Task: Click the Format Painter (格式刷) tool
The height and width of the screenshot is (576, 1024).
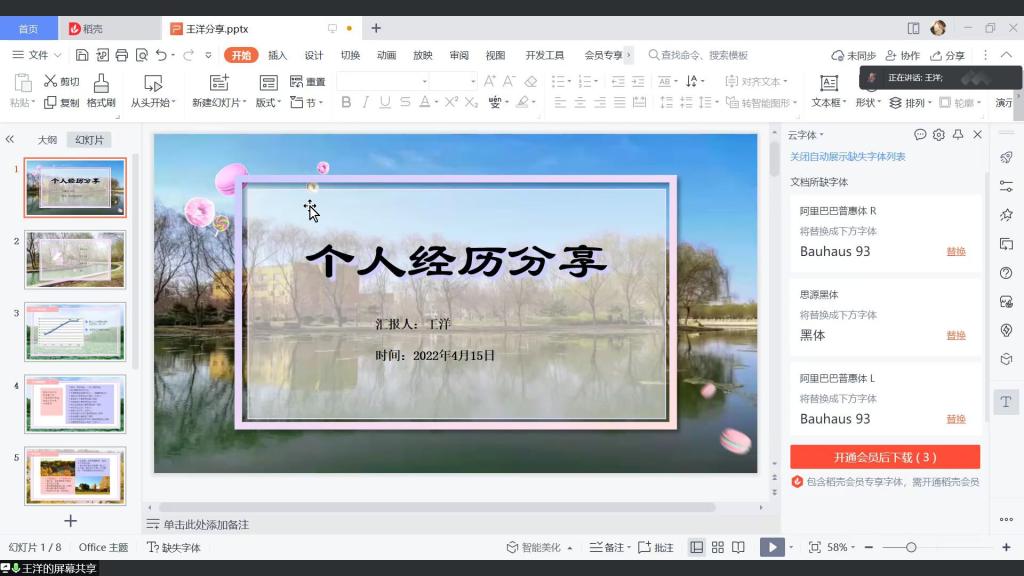Action: coord(100,90)
